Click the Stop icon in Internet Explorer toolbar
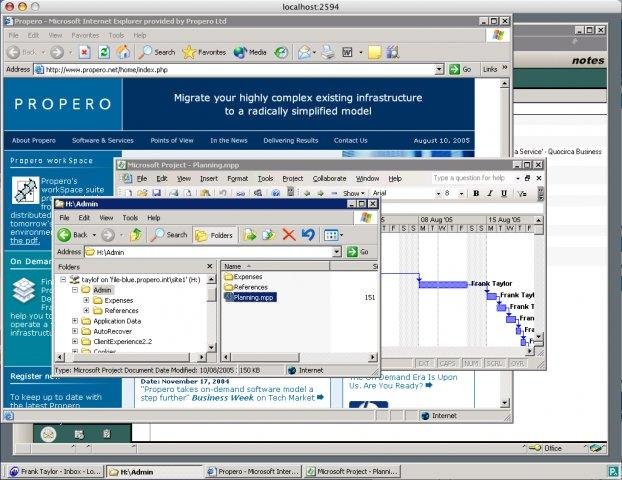 point(84,52)
